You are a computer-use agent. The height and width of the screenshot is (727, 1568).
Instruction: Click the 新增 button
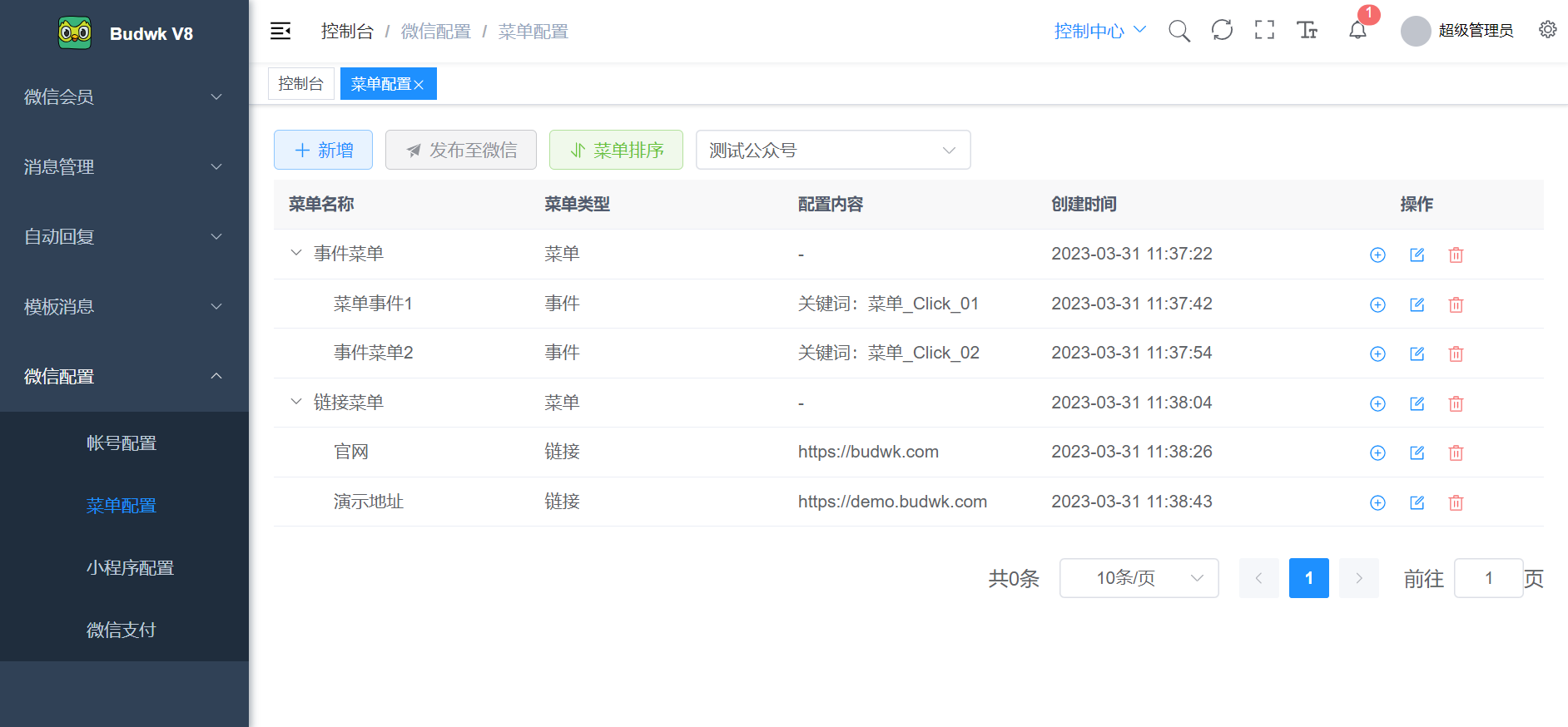pyautogui.click(x=323, y=150)
